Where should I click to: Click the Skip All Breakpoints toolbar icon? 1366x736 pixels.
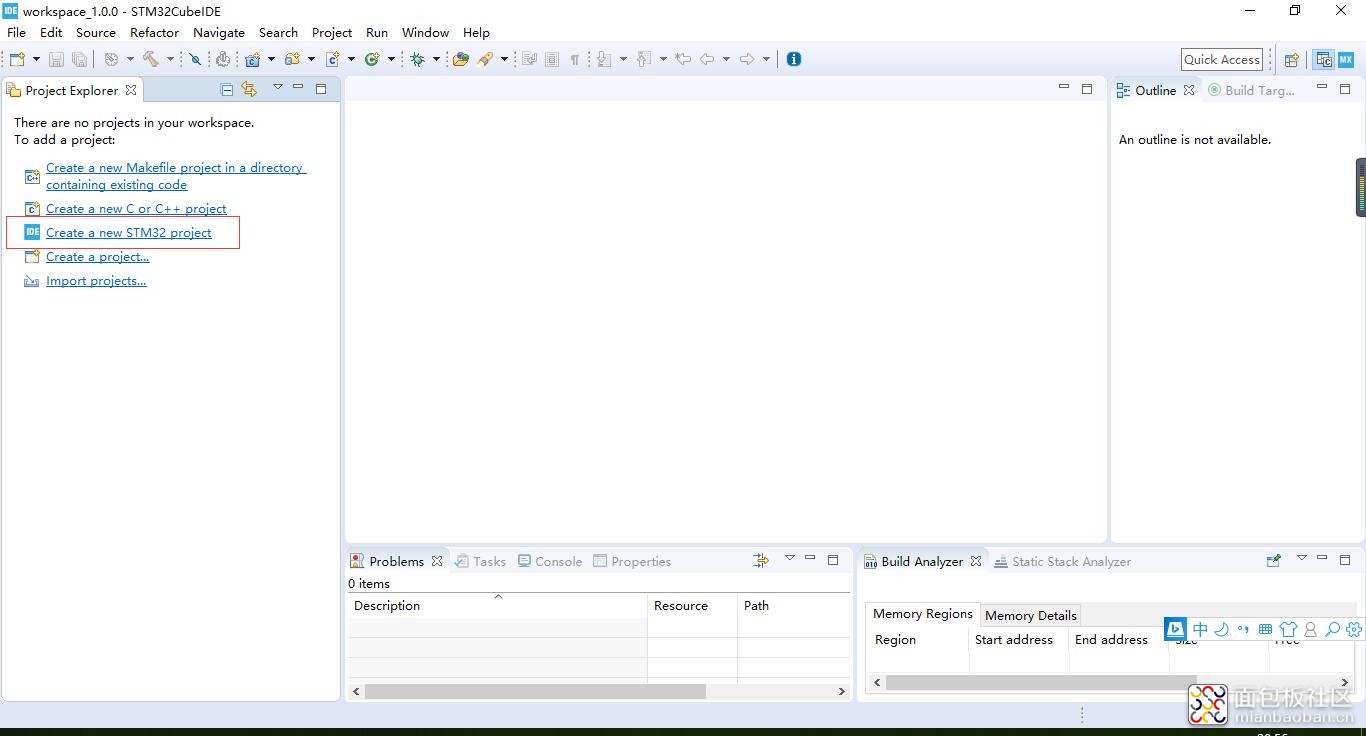[x=195, y=60]
